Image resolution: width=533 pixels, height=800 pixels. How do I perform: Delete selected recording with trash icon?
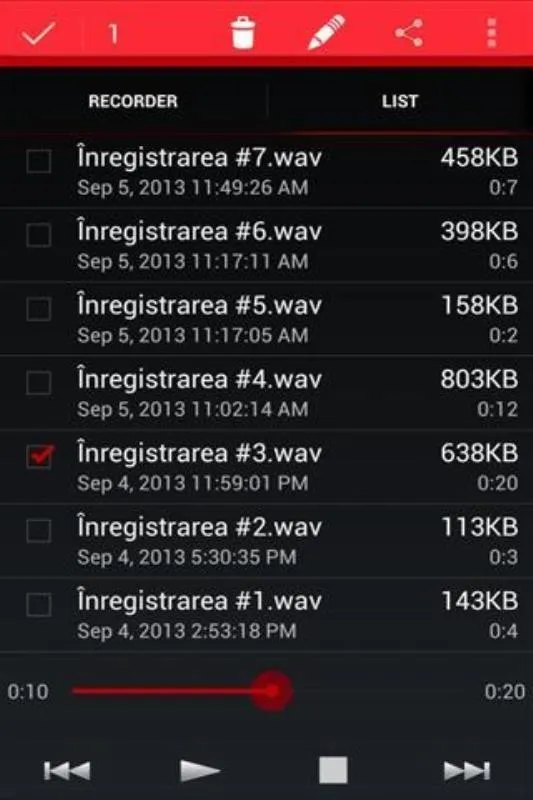(243, 33)
